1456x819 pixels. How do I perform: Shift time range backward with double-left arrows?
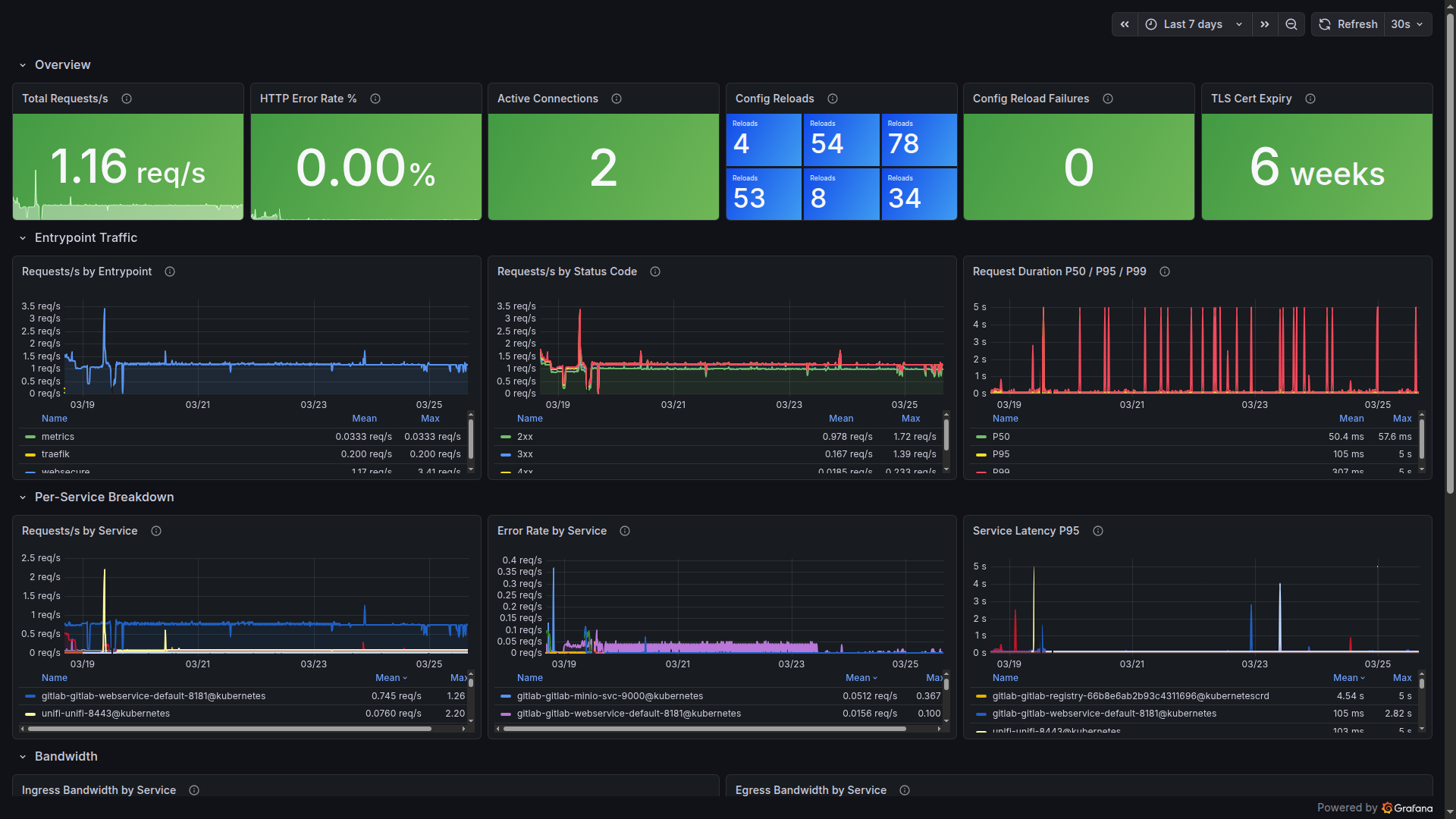click(x=1125, y=24)
